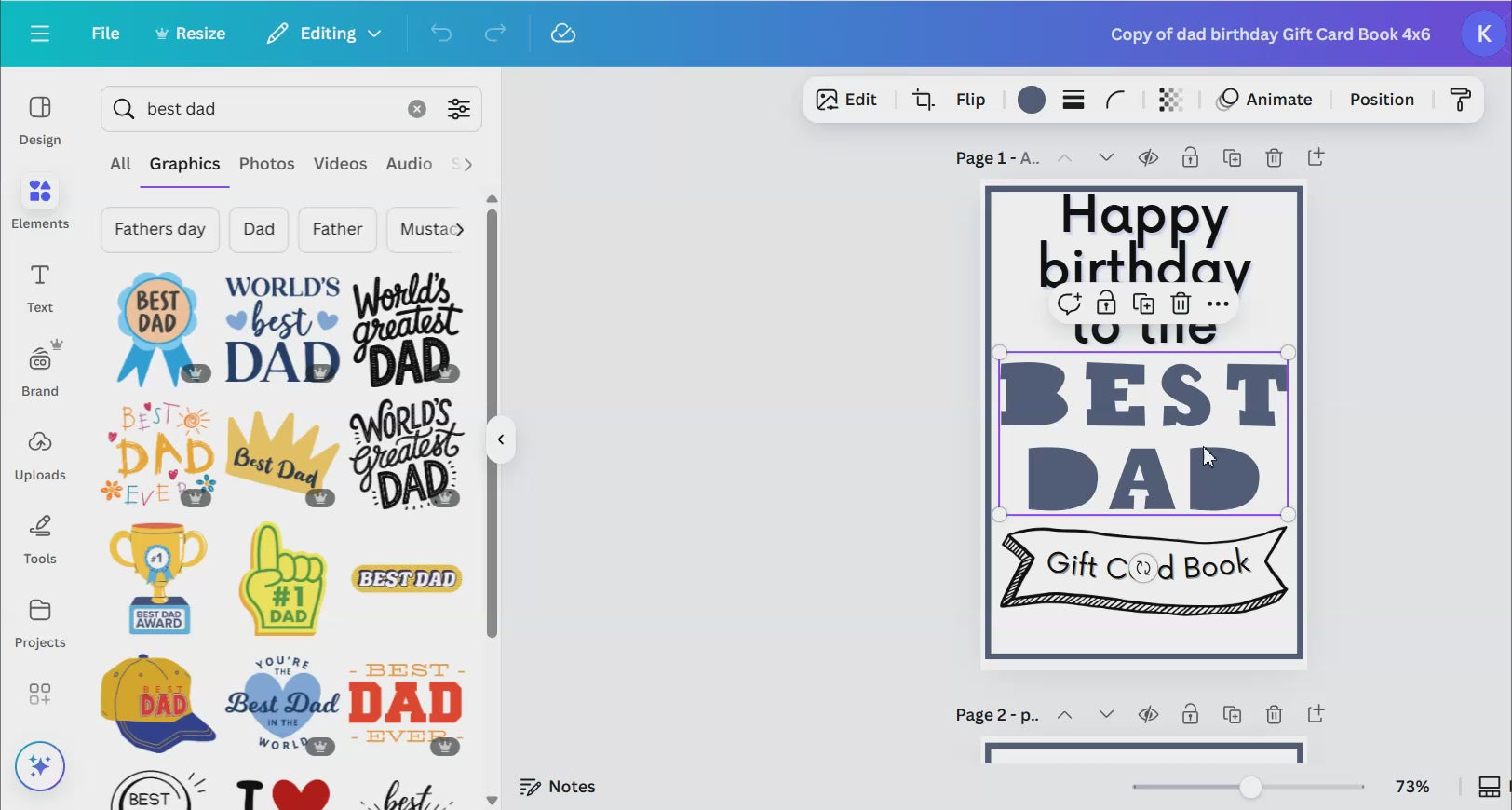The height and width of the screenshot is (810, 1512).
Task: Click the redo arrow icon
Action: click(495, 34)
